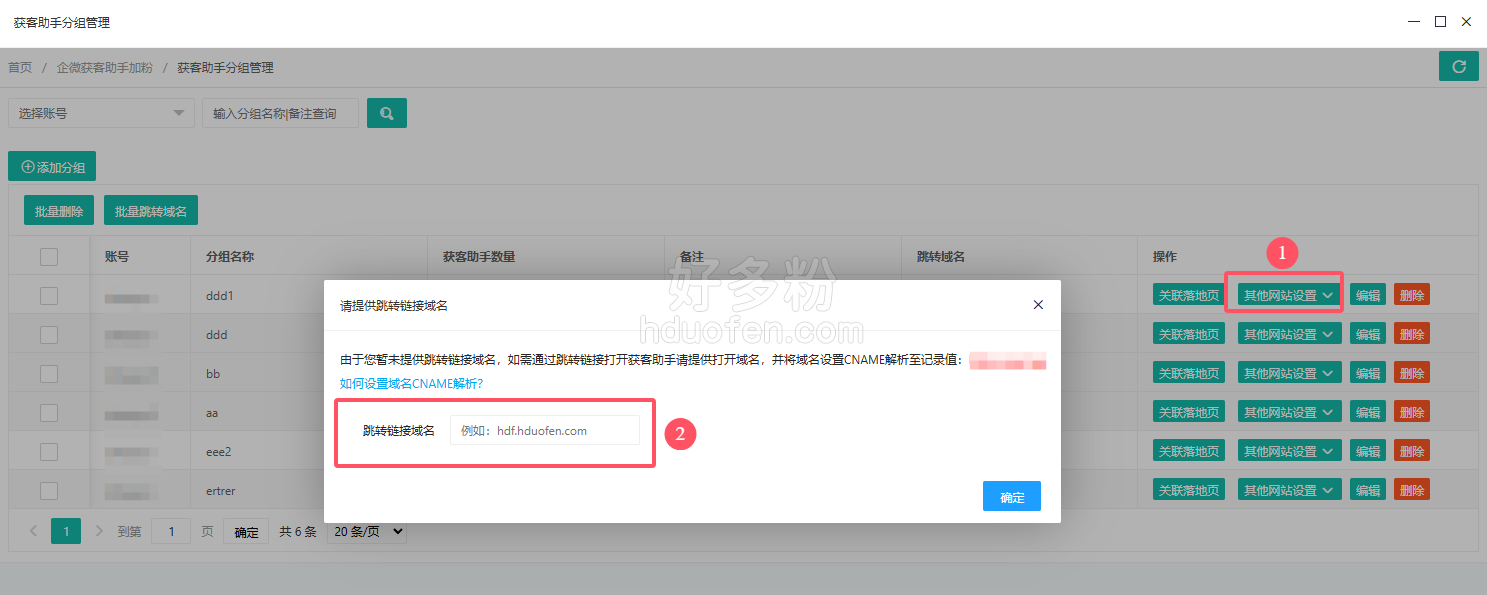Image resolution: width=1487 pixels, height=595 pixels.
Task: Open 企微获客助手加粉 breadcrumb item
Action: [x=104, y=68]
